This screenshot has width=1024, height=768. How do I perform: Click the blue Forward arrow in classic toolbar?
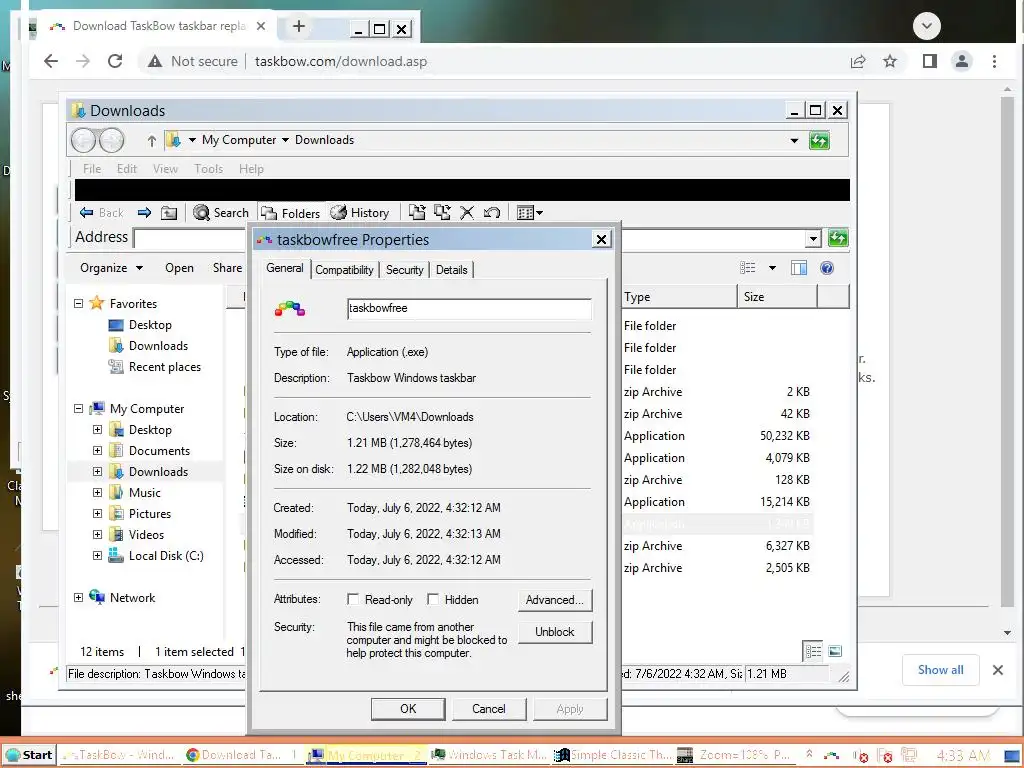(144, 212)
